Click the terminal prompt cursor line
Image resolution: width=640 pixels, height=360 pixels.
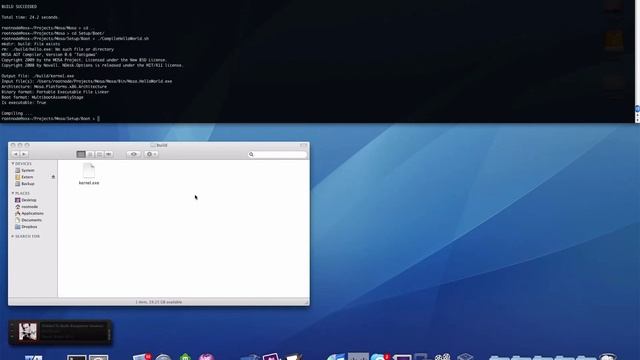tap(50, 119)
